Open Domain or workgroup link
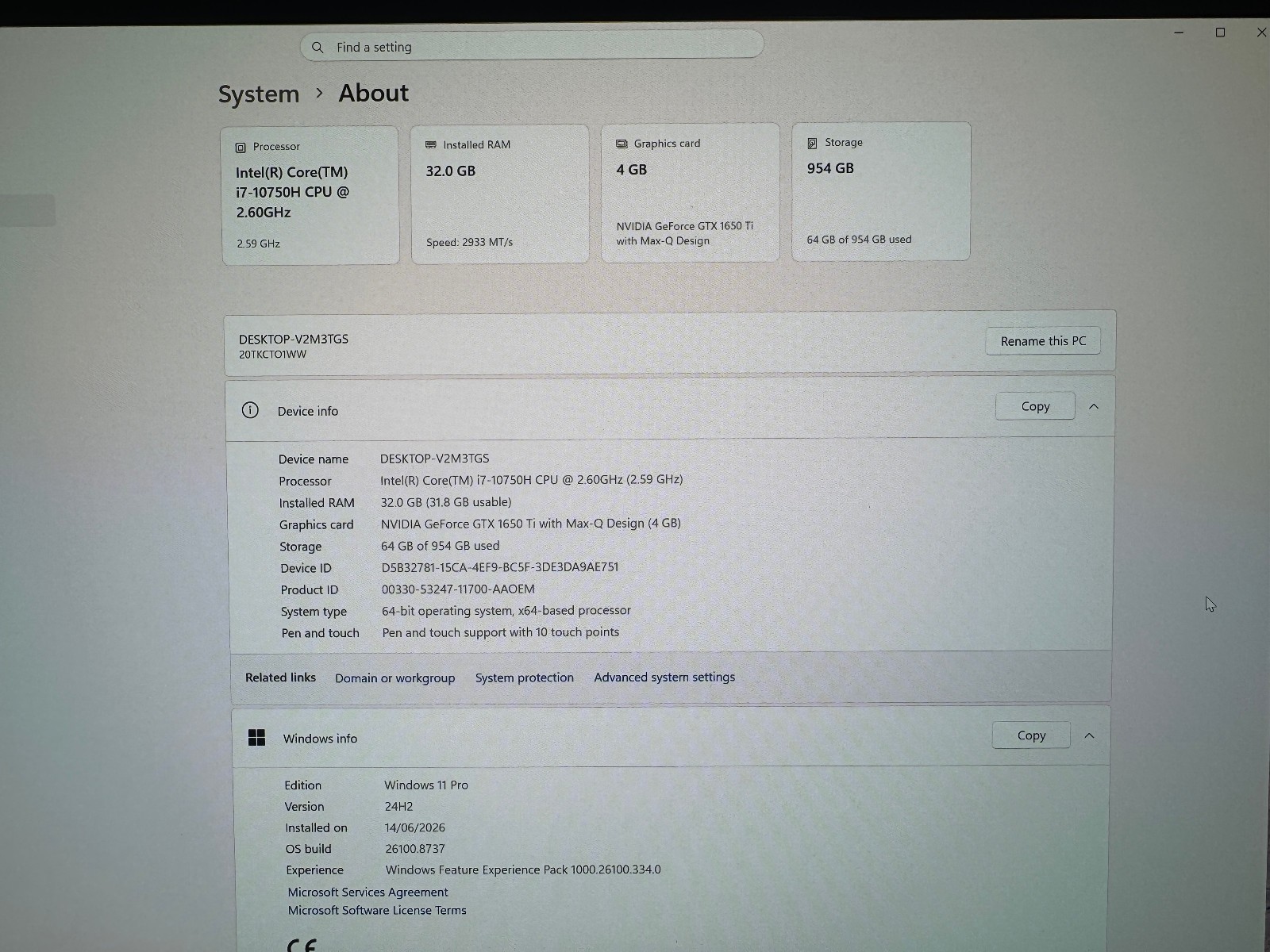1270x952 pixels. [394, 678]
